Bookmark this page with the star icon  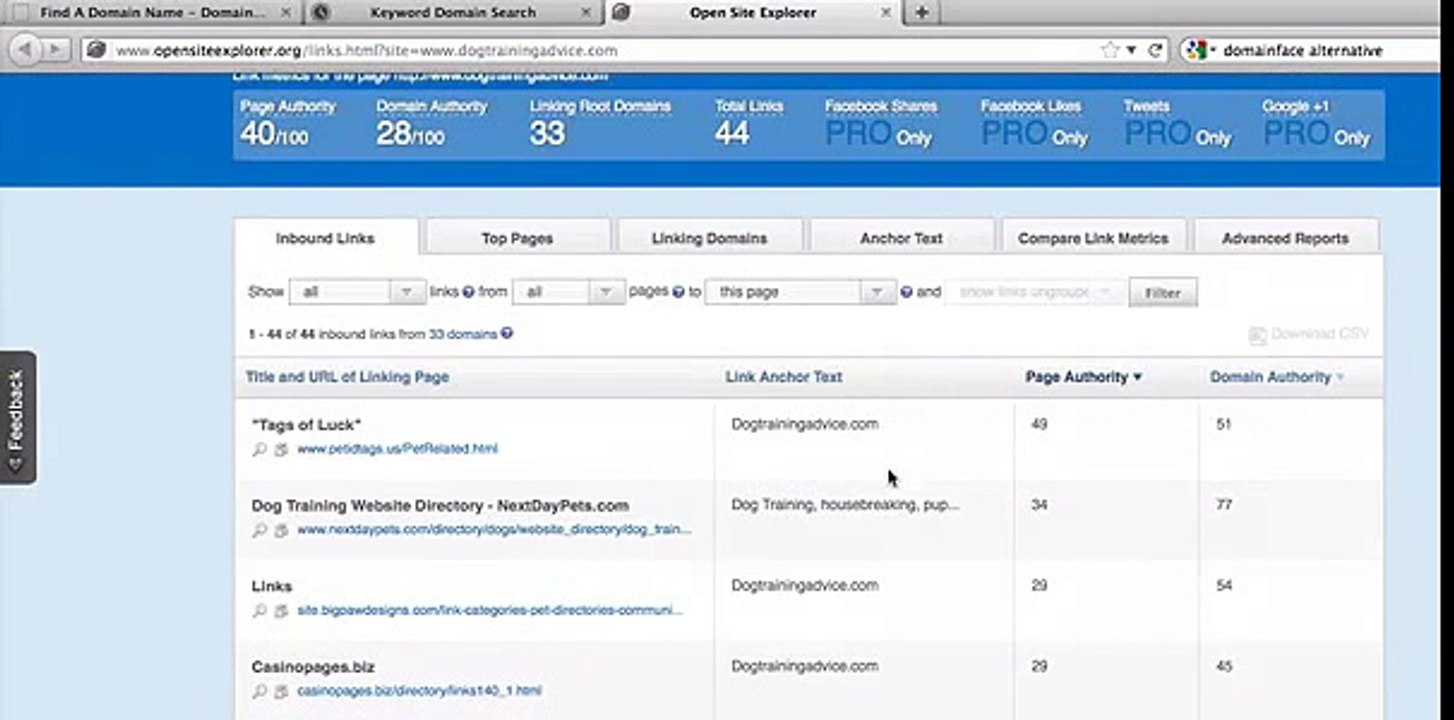[1109, 50]
